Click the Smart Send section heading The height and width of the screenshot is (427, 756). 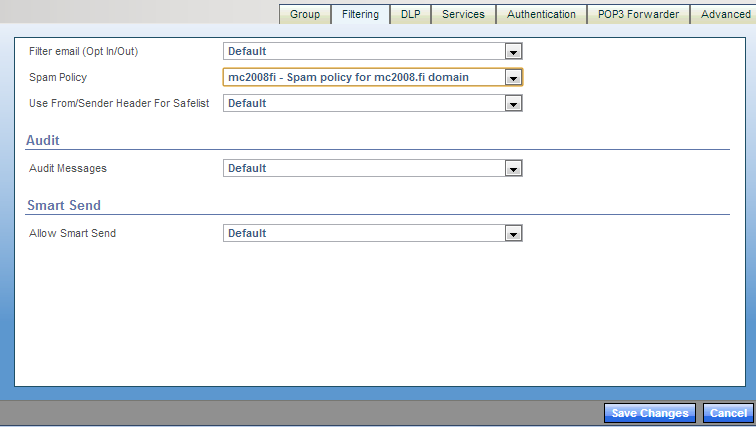coord(64,205)
